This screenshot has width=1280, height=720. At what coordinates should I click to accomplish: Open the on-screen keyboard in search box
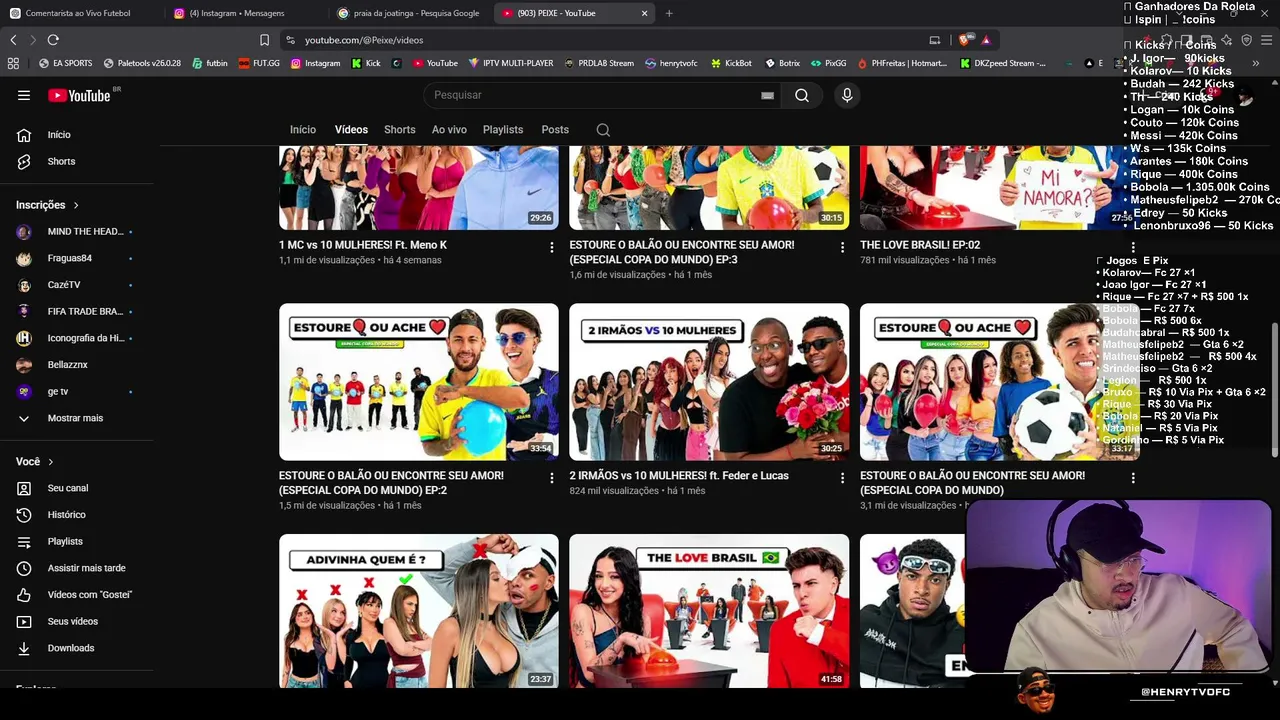point(767,95)
